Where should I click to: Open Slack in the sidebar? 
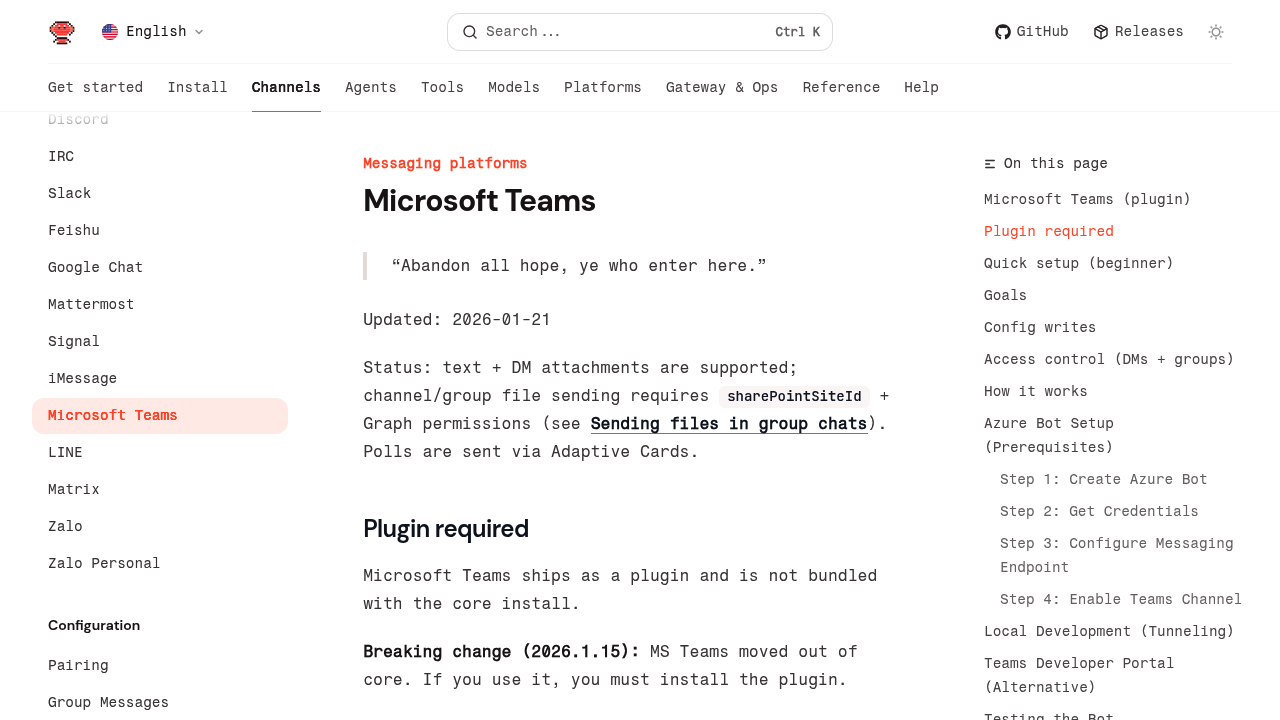pos(70,193)
